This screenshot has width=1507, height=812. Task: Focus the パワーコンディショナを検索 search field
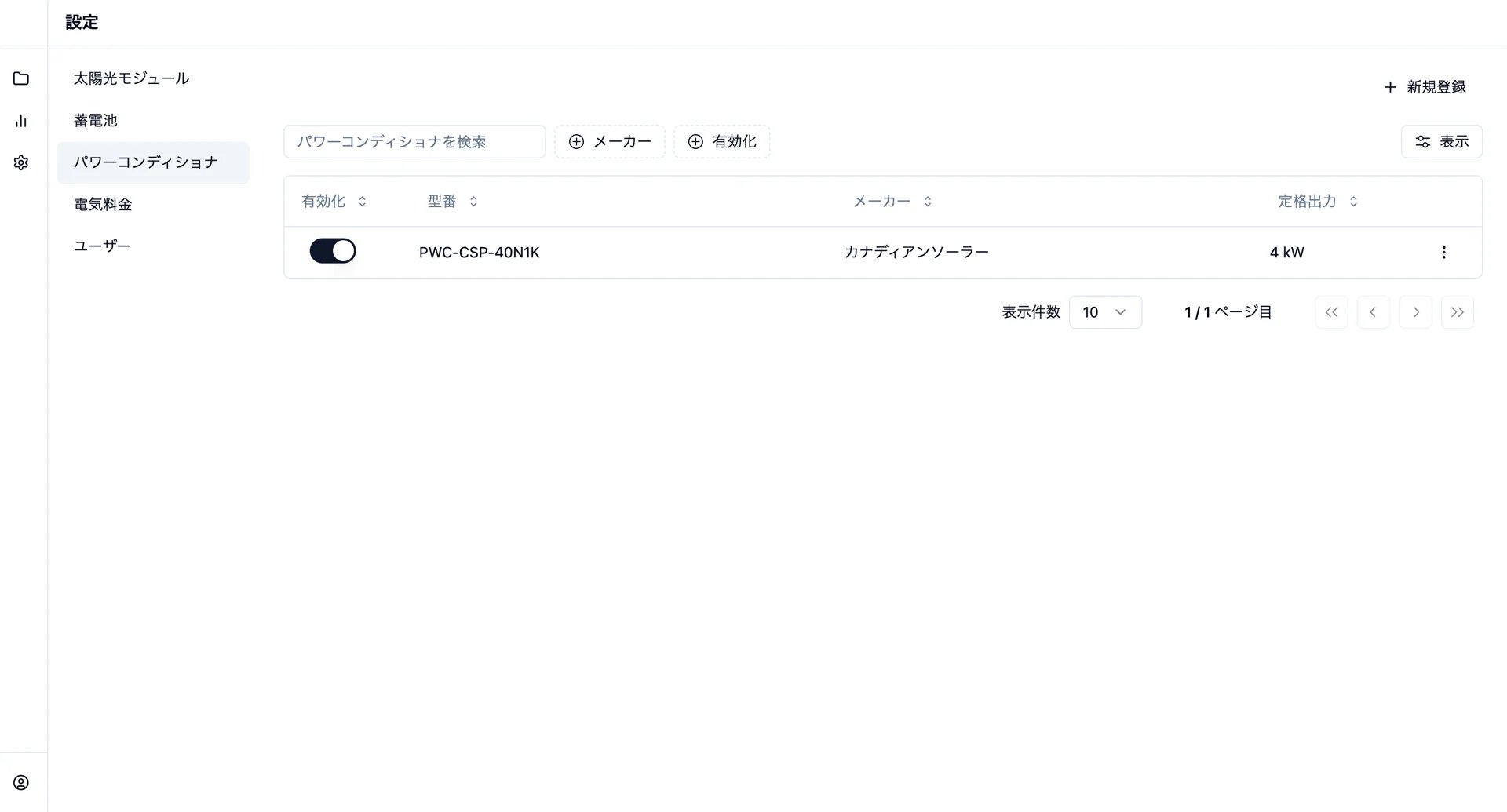pyautogui.click(x=414, y=141)
